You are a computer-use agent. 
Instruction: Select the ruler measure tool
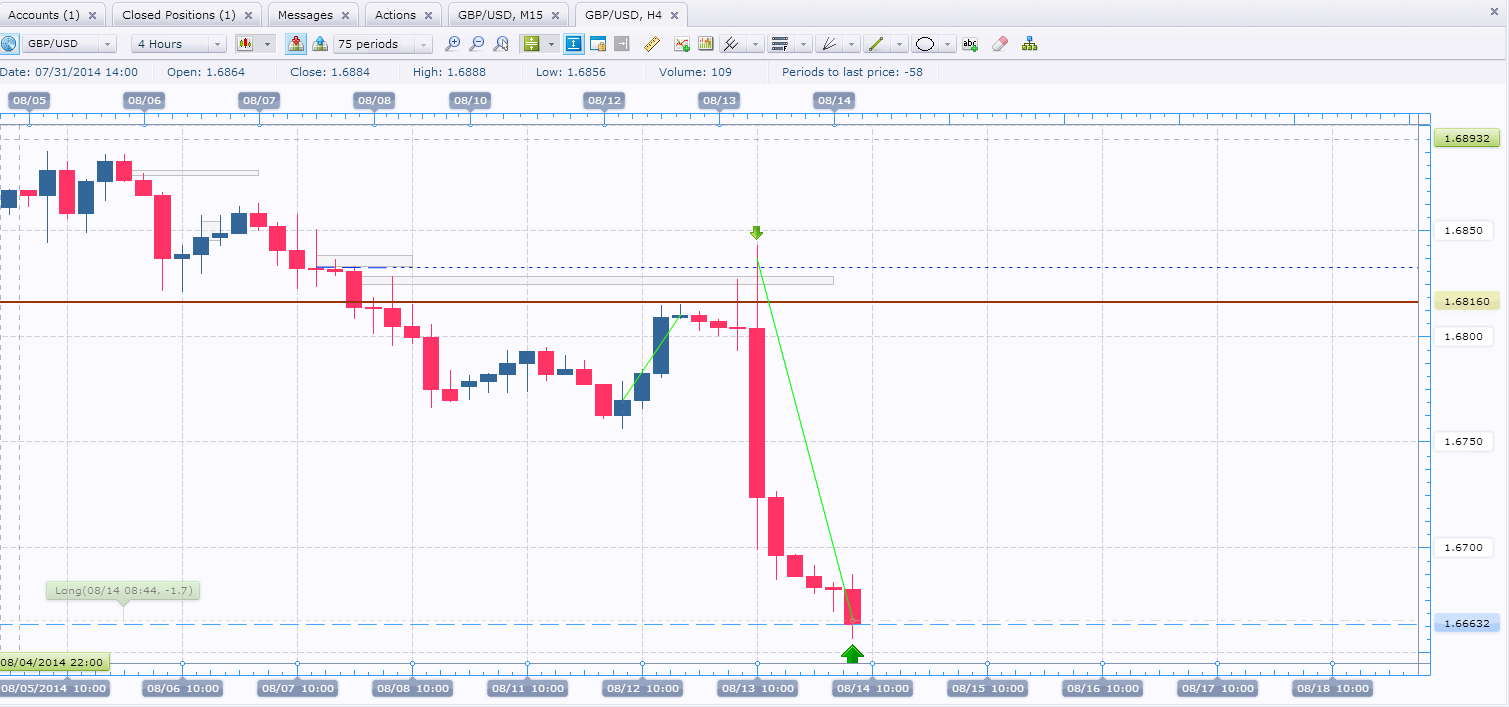pyautogui.click(x=652, y=44)
